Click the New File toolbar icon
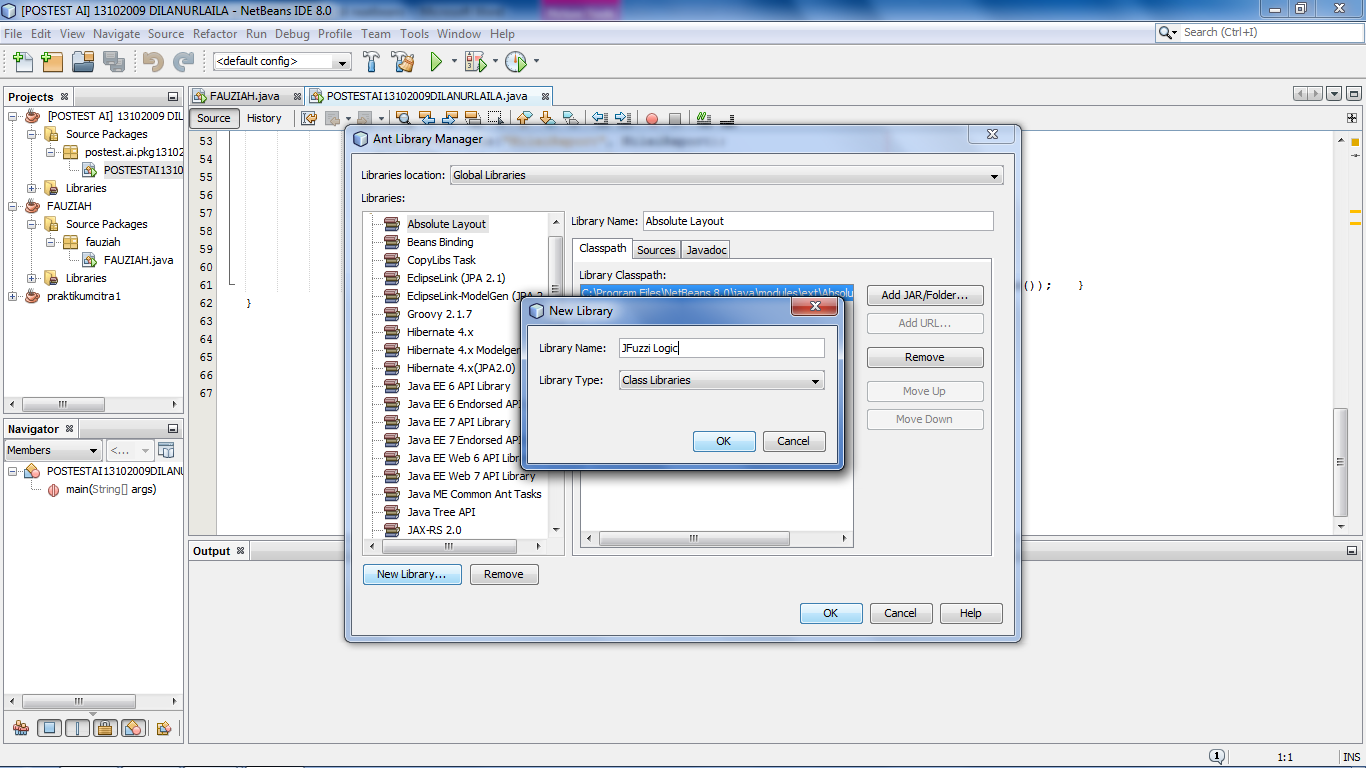 [x=22, y=62]
